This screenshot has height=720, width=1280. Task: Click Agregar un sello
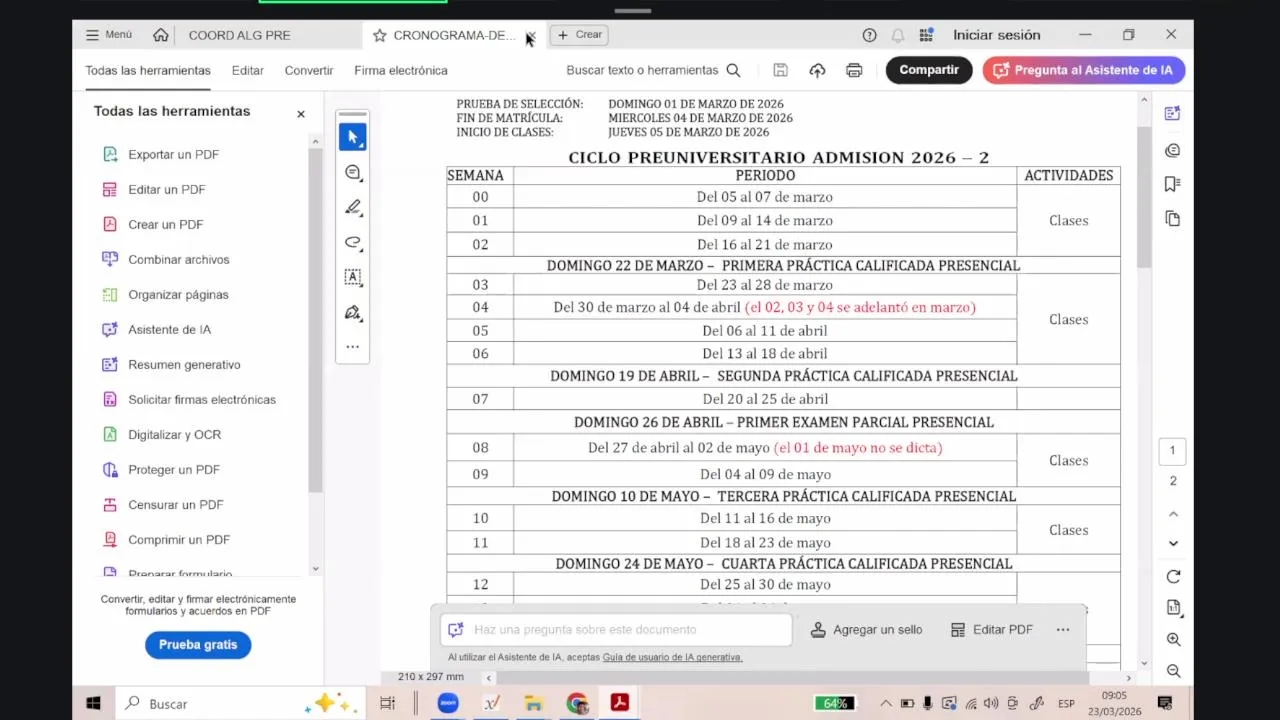[866, 629]
